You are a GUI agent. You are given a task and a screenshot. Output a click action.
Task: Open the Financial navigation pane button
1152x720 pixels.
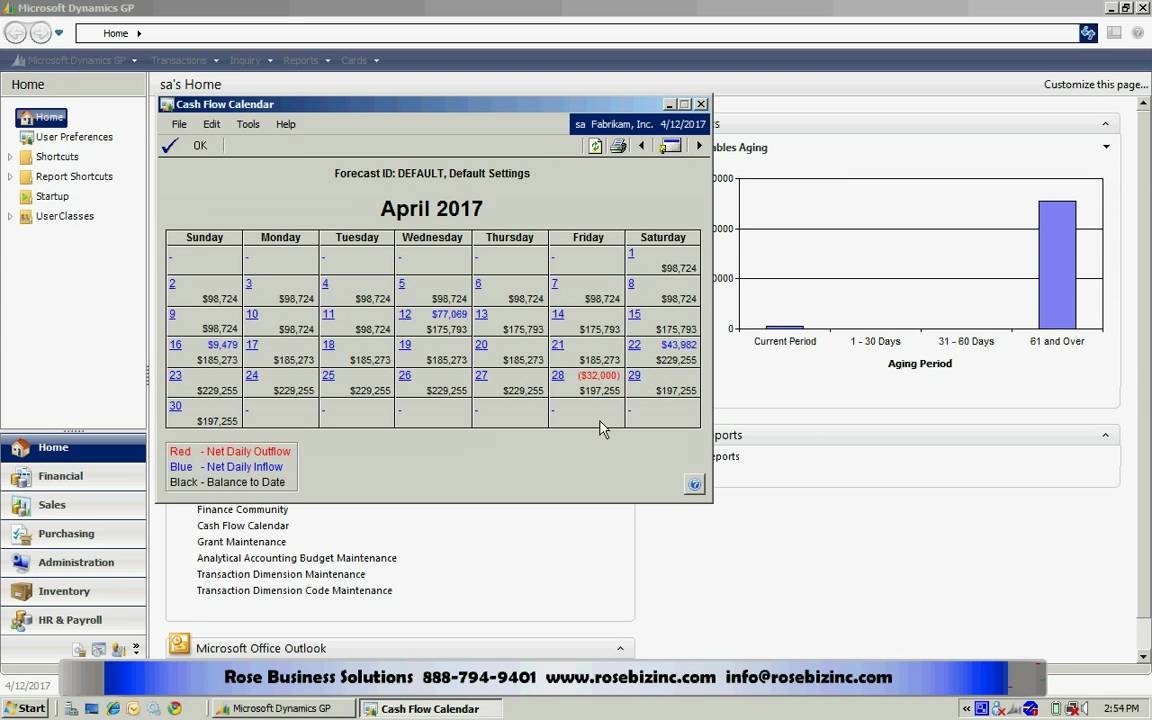pos(73,476)
